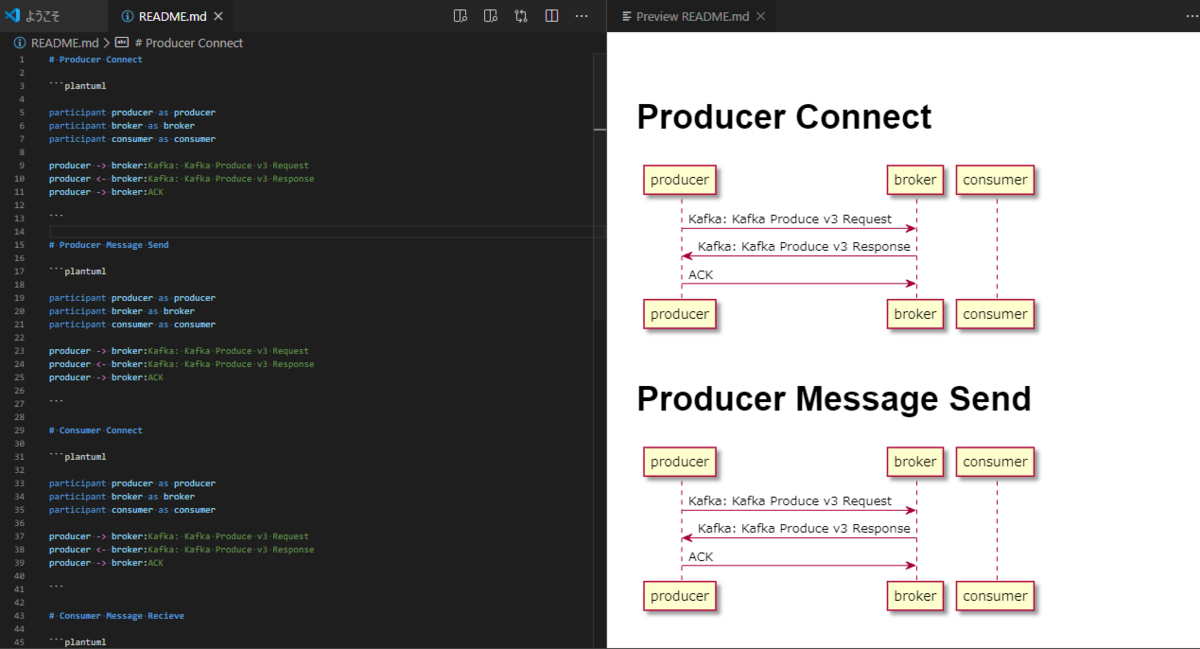
Task: Click 'Producer Message Send' heading in preview
Action: click(x=834, y=399)
